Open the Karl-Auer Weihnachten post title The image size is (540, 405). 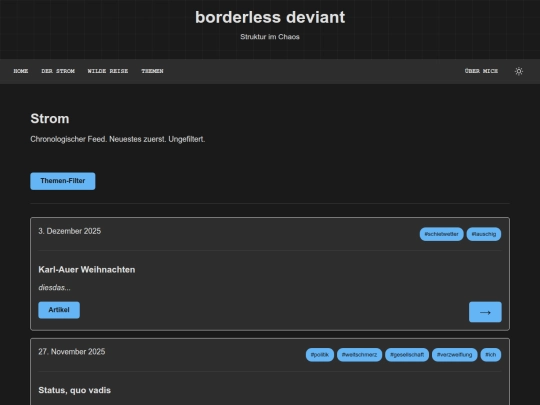coord(87,270)
